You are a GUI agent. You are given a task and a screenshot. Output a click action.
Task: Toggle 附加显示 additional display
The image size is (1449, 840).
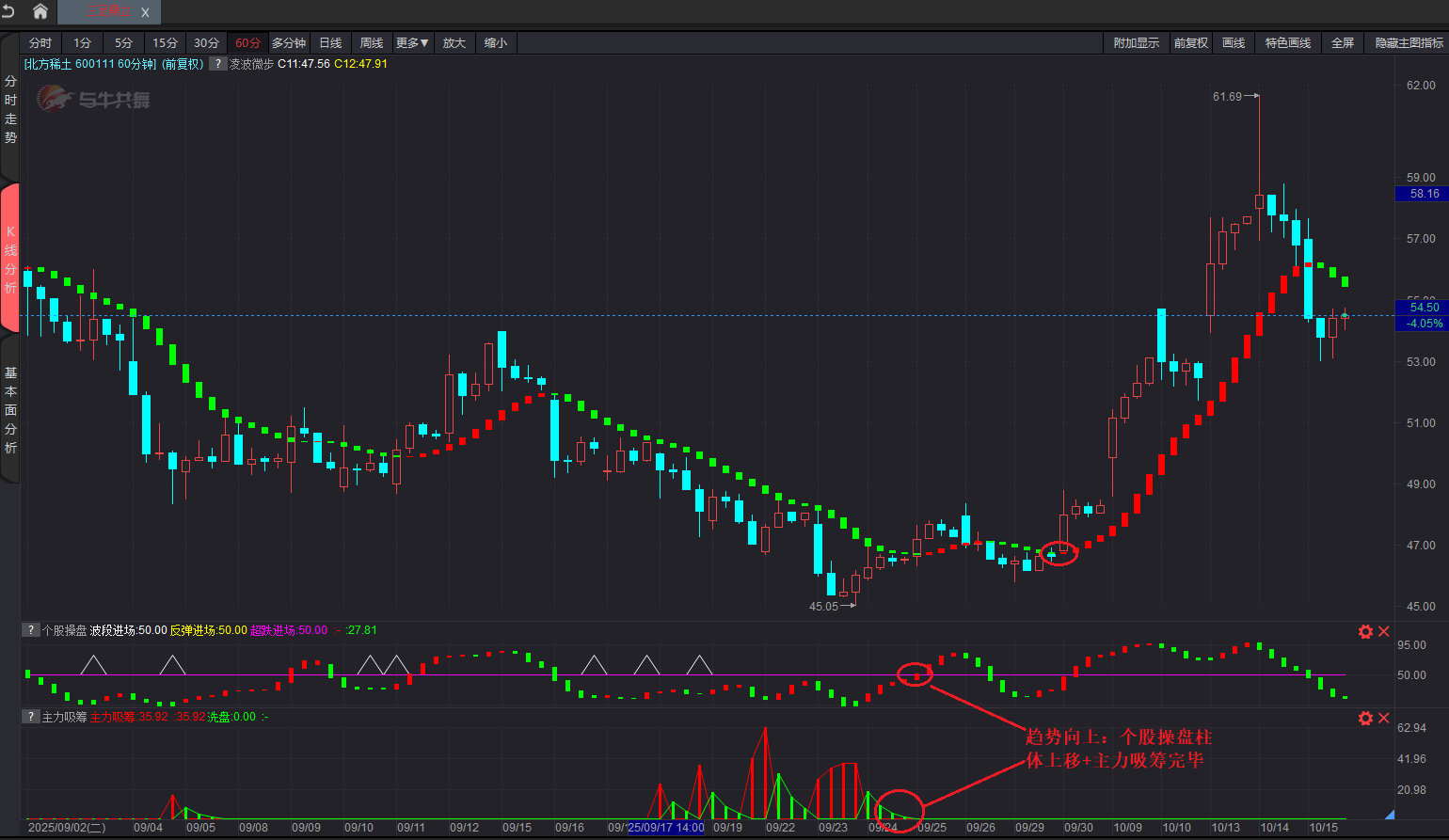(x=1136, y=43)
